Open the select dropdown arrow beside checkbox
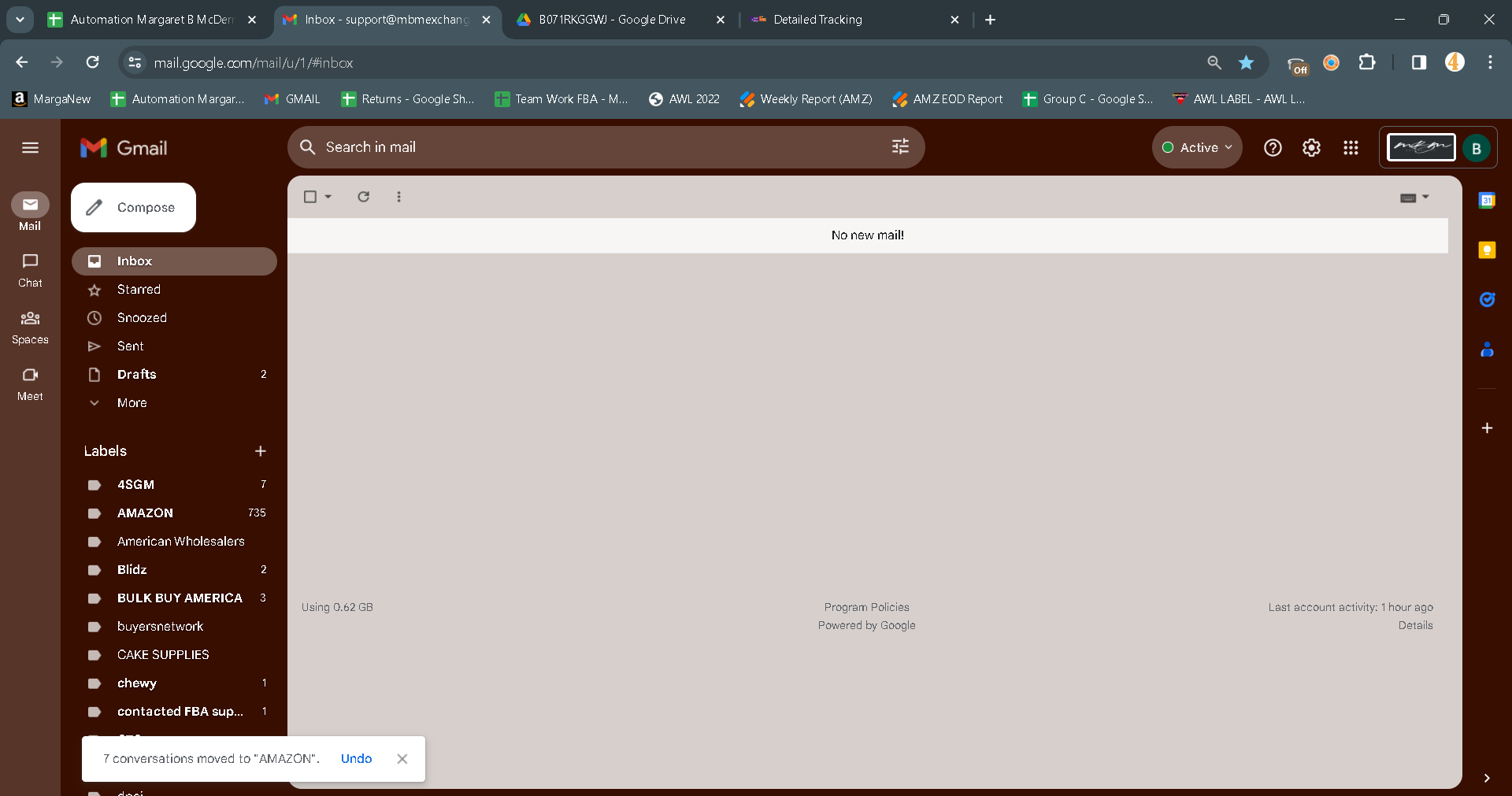Screen dimensions: 1512x796 pos(328,197)
